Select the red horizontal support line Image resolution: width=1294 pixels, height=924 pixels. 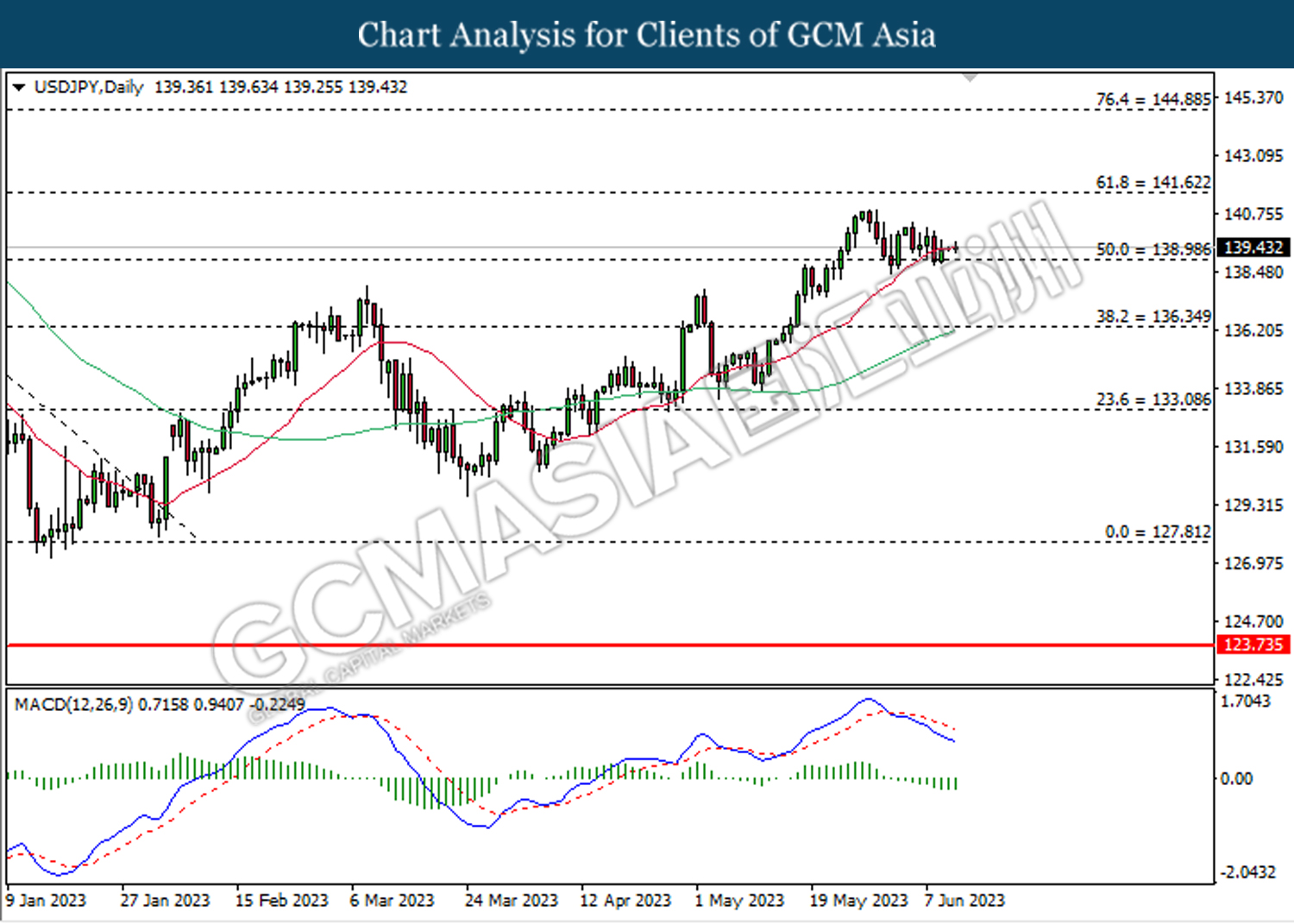tap(610, 644)
